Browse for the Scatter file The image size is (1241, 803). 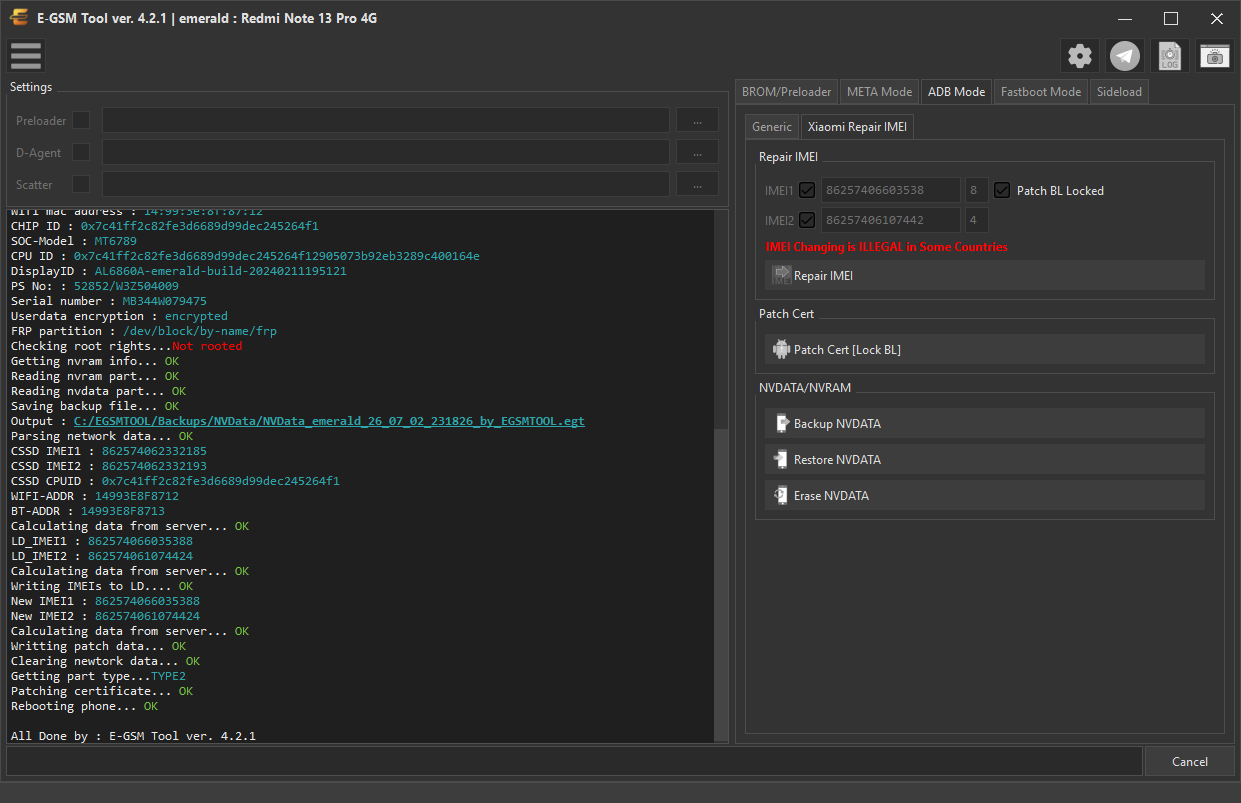pos(697,184)
